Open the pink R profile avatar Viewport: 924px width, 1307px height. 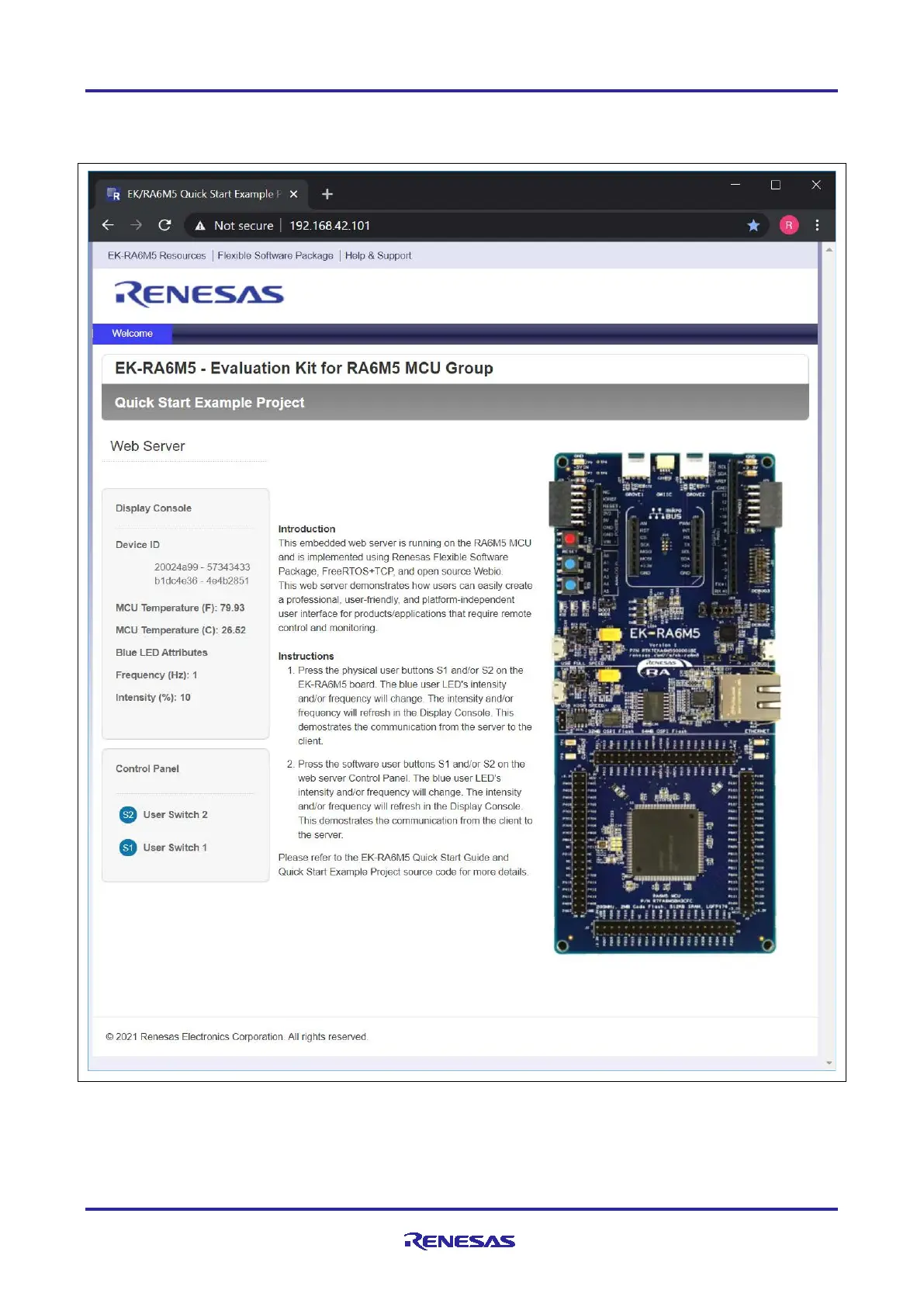pos(789,225)
